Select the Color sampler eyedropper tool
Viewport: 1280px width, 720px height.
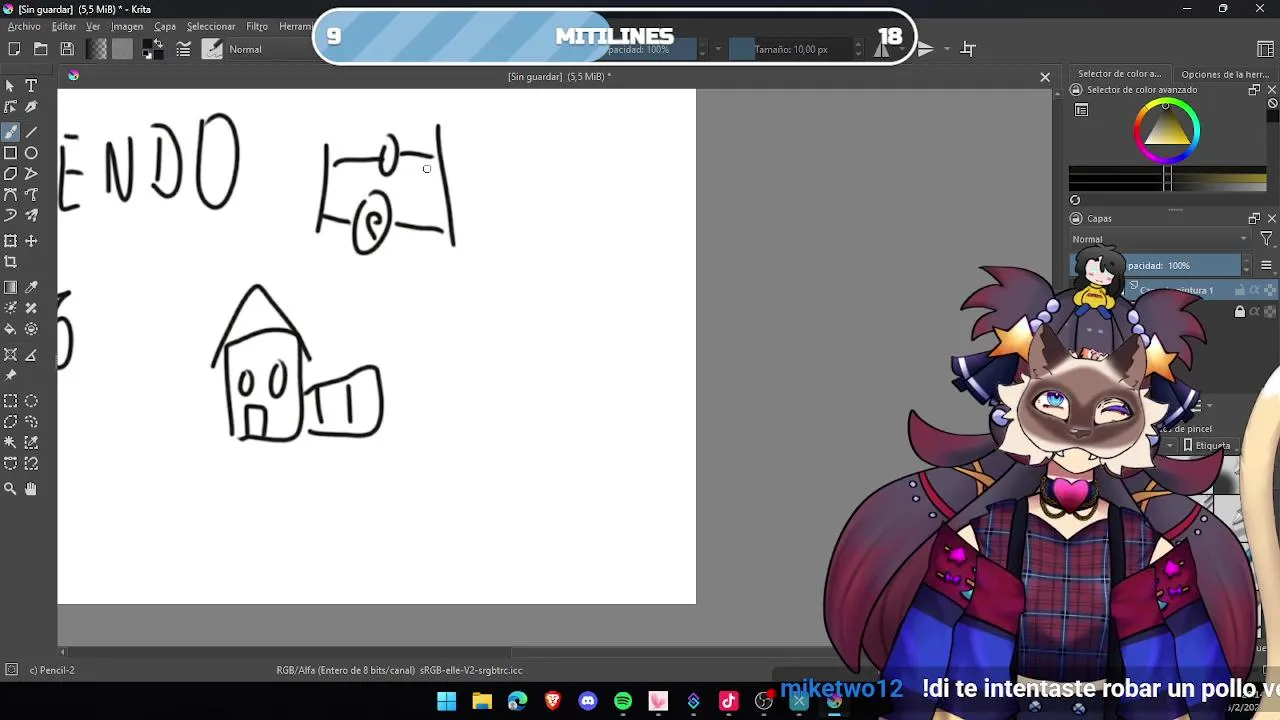point(31,287)
